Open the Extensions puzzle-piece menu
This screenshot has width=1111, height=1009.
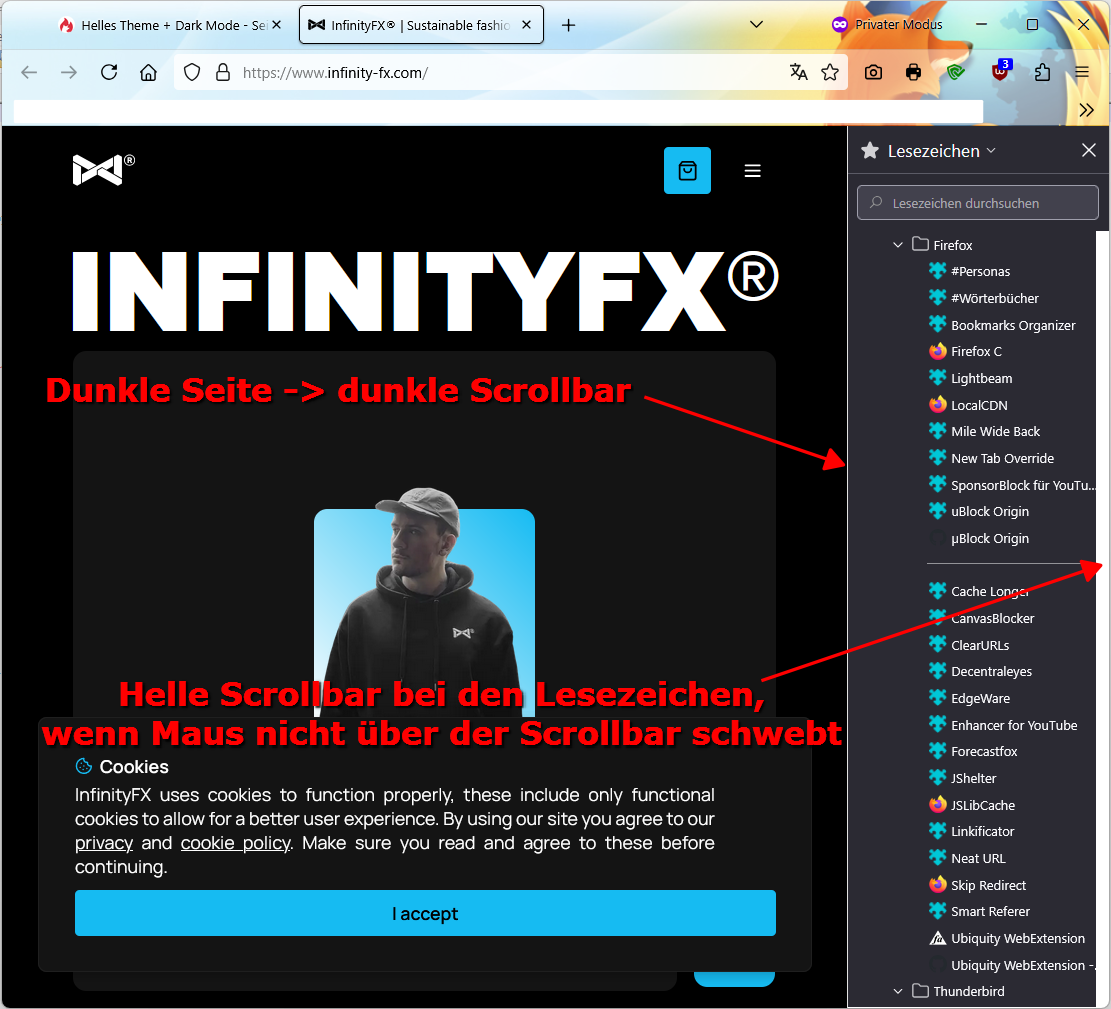point(1042,72)
